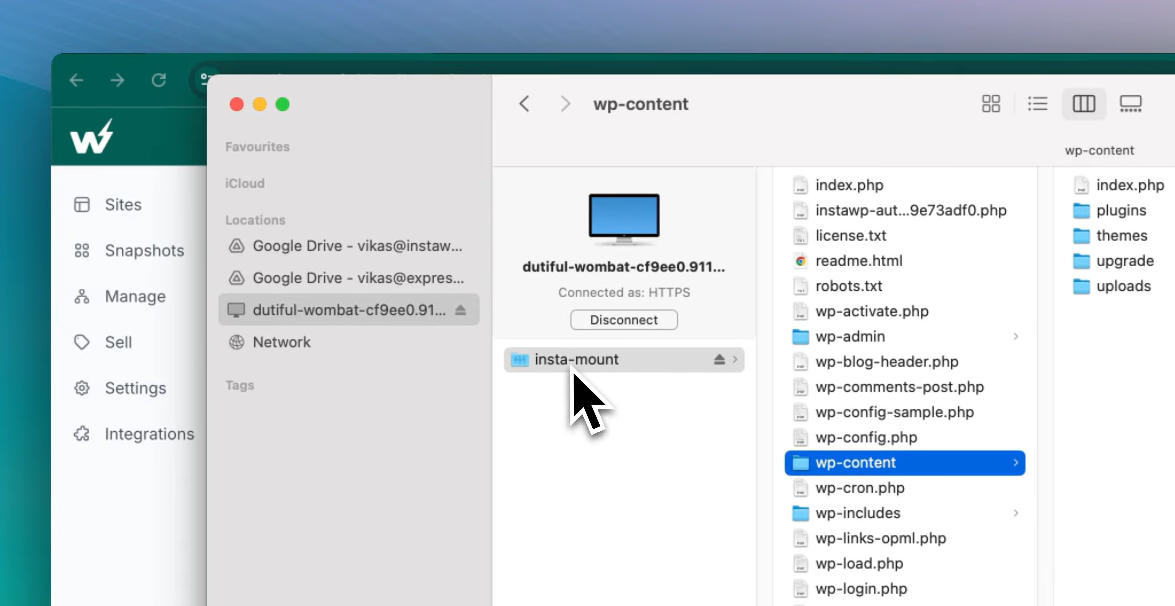Select the highlighted wp-content folder
Screen dimensions: 1175x606
pos(904,463)
